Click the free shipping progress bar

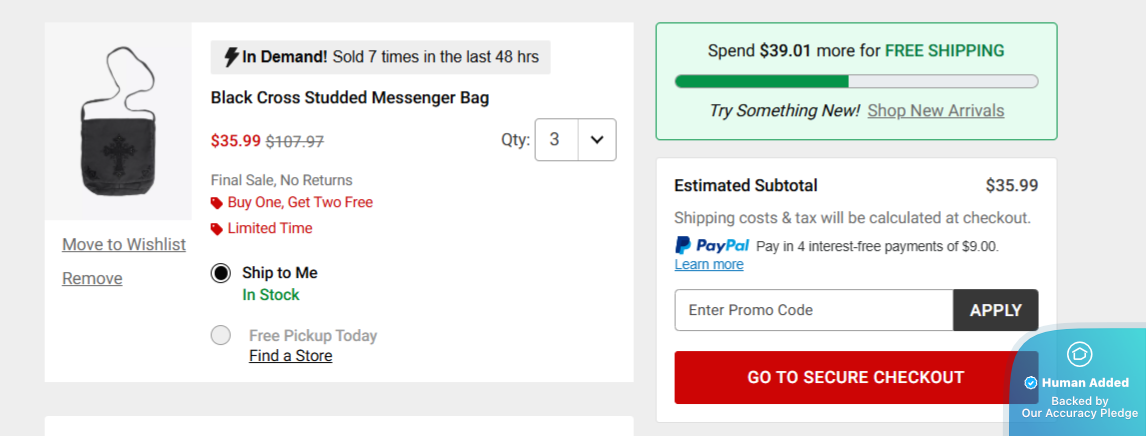[856, 81]
